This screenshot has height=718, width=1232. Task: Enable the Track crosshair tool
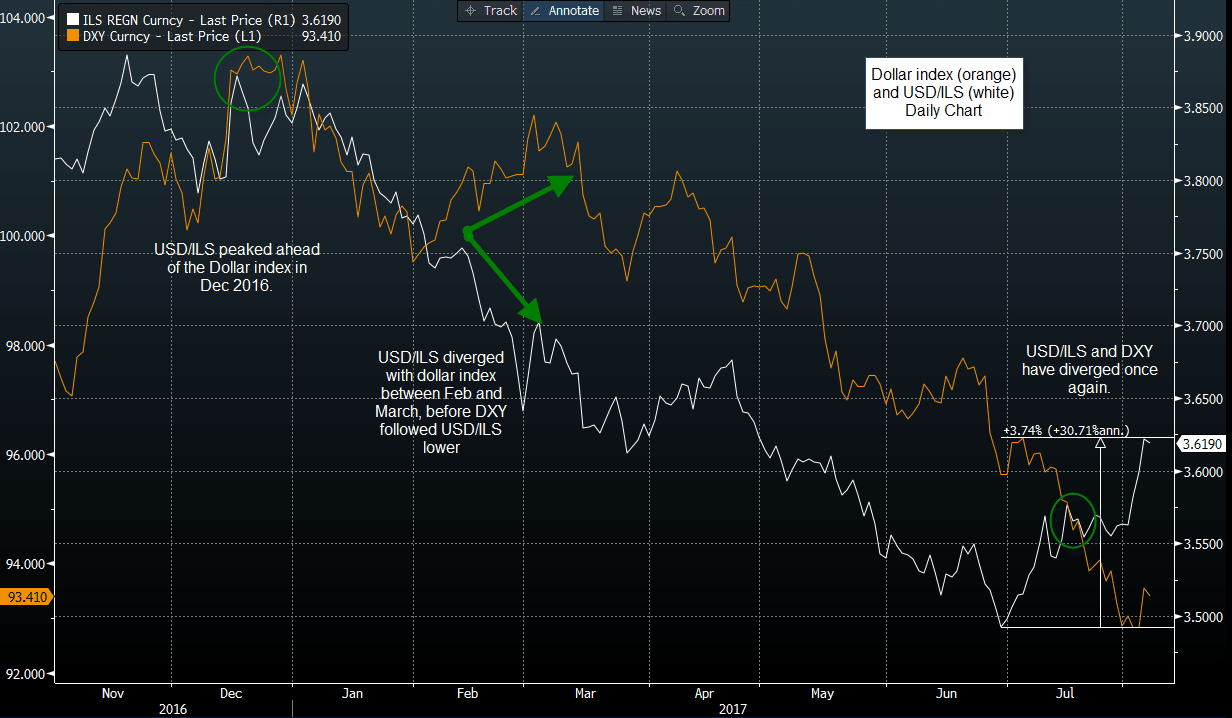[490, 10]
